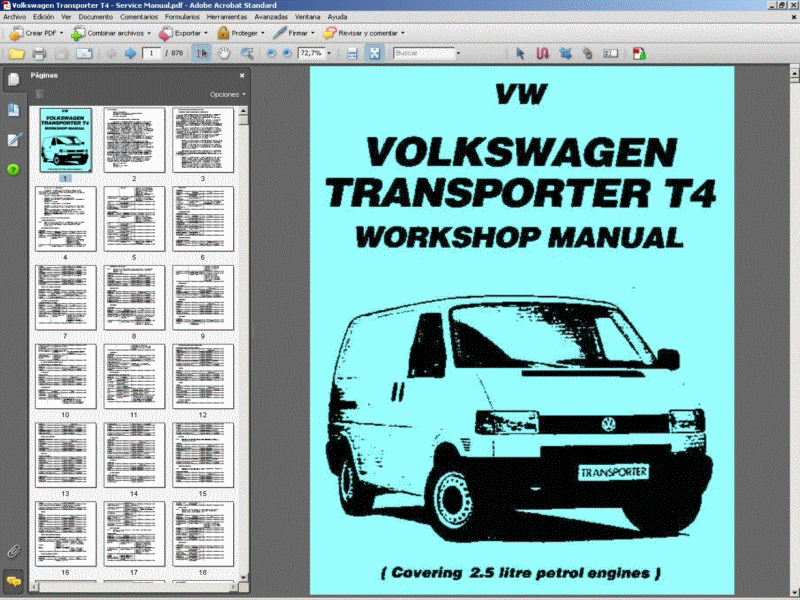Open the Bookmarks panel sidebar icon

coord(14,110)
